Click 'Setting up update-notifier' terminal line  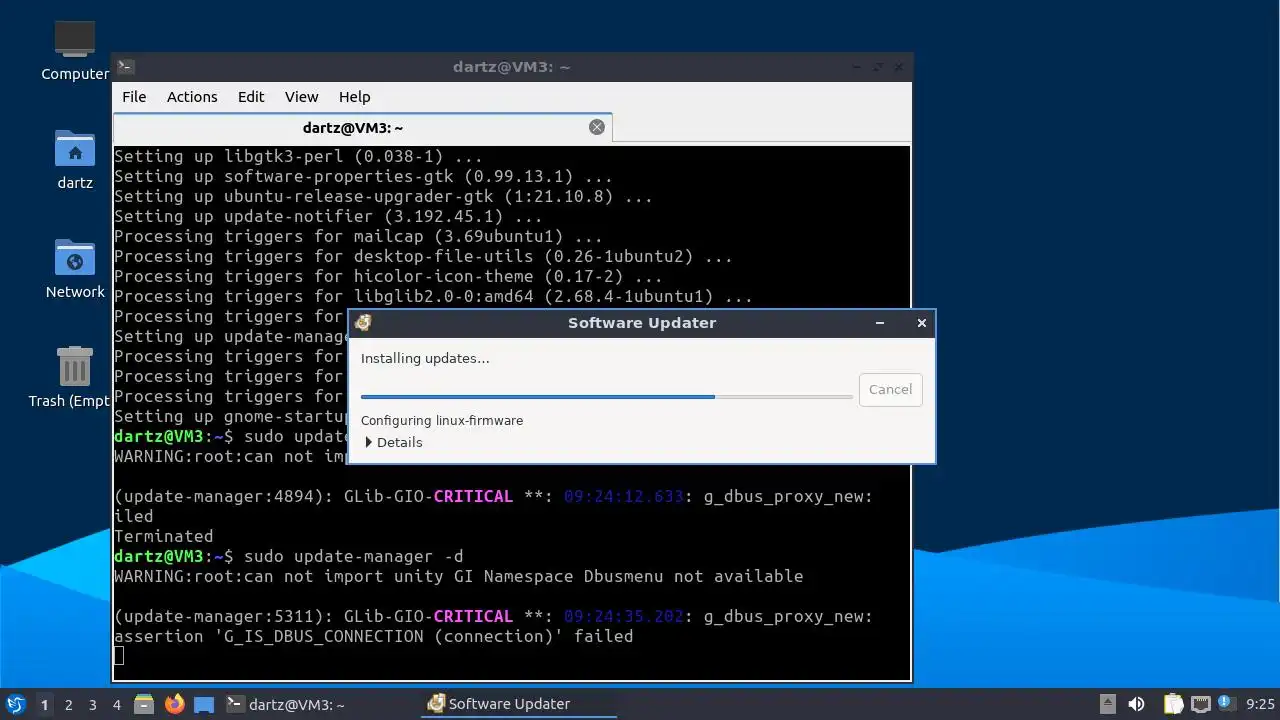(x=328, y=216)
